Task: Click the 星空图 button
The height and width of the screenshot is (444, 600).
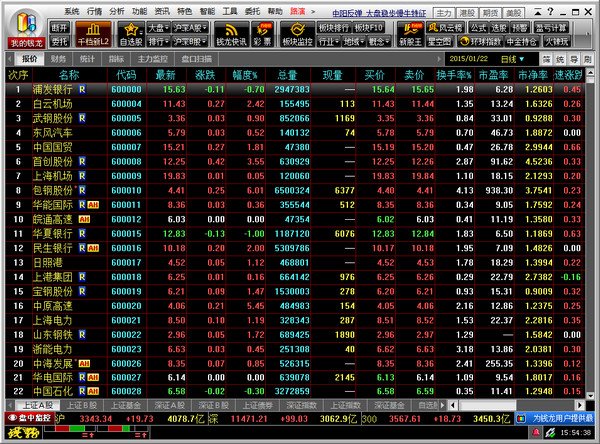Action: [439, 41]
